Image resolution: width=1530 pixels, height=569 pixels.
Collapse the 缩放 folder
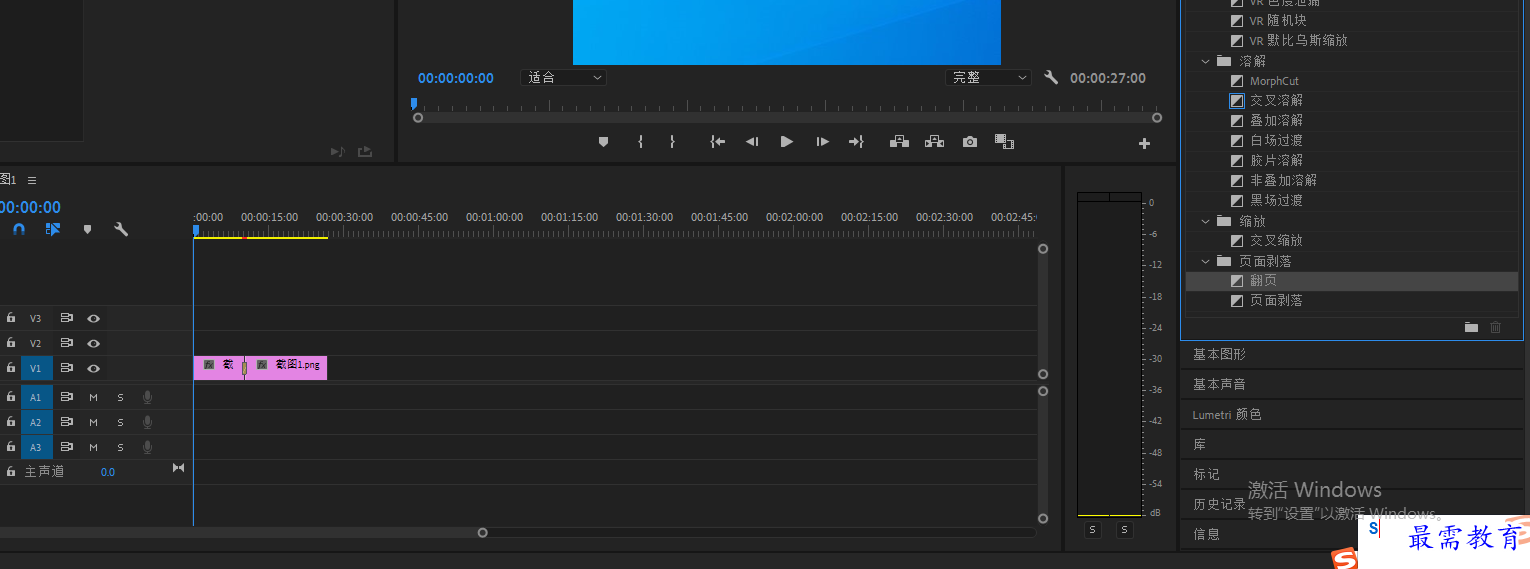[1206, 221]
